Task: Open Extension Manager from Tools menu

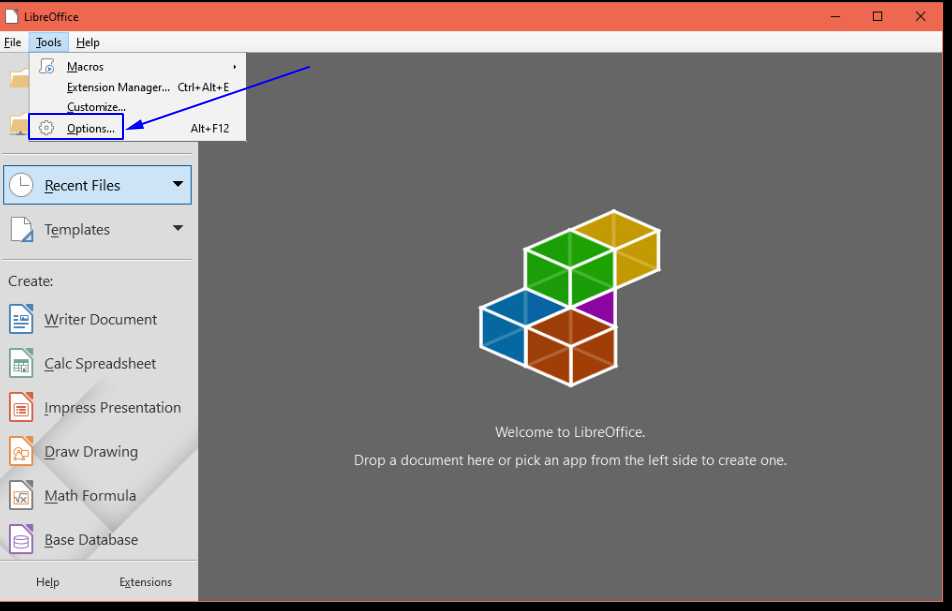Action: tap(138, 87)
